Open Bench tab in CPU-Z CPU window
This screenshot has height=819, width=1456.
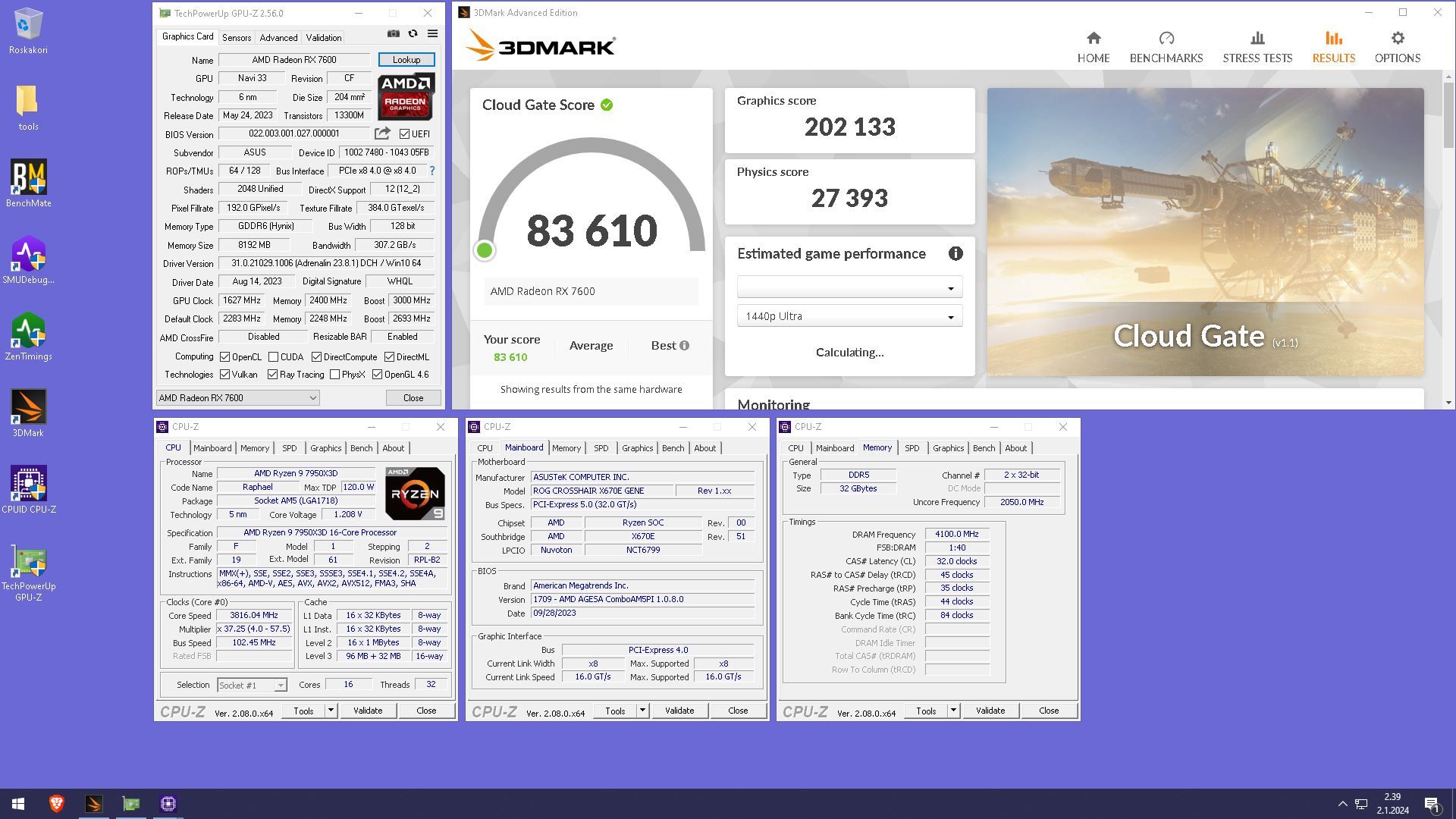tap(362, 448)
